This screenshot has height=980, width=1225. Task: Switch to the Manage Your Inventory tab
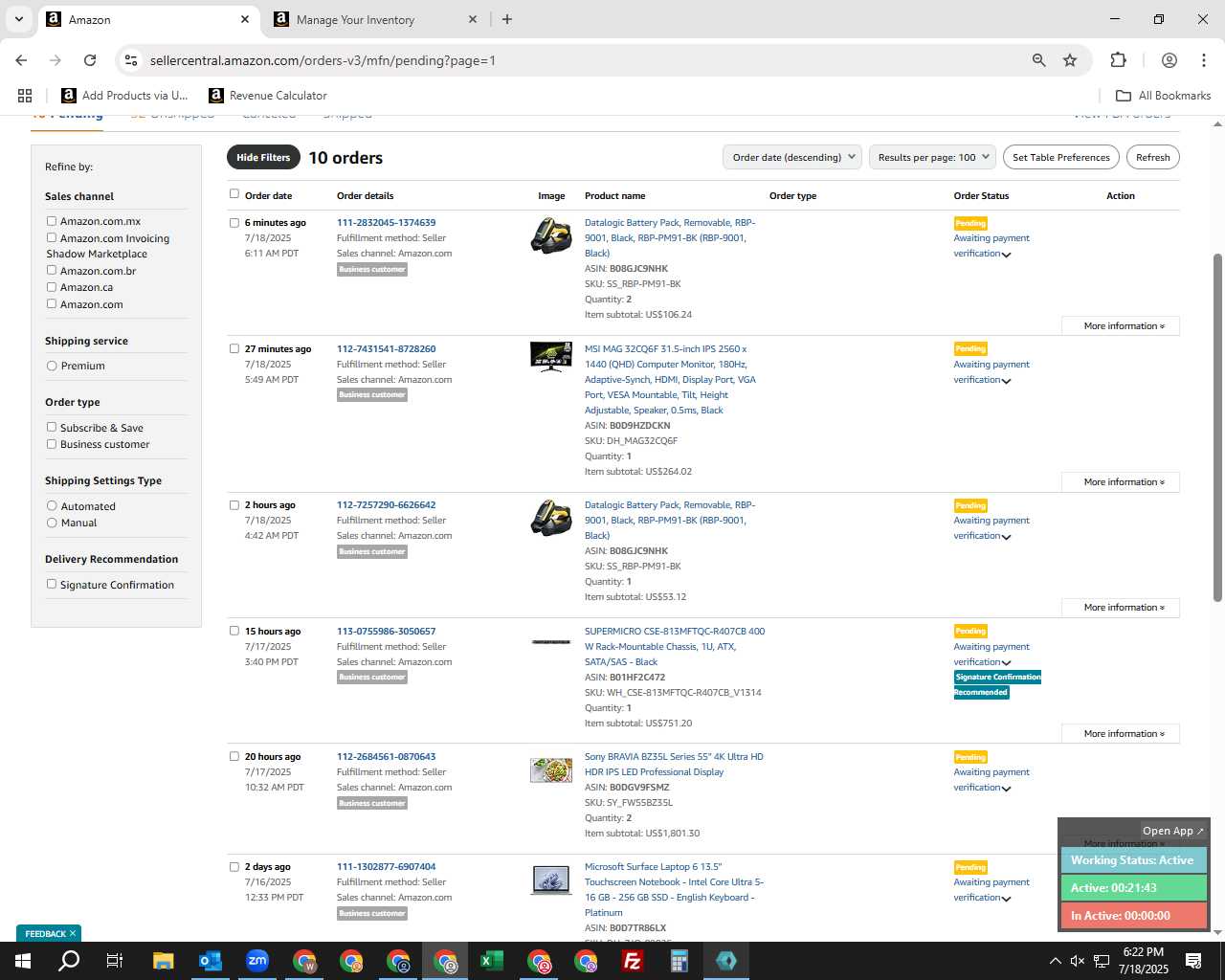pyautogui.click(x=376, y=19)
